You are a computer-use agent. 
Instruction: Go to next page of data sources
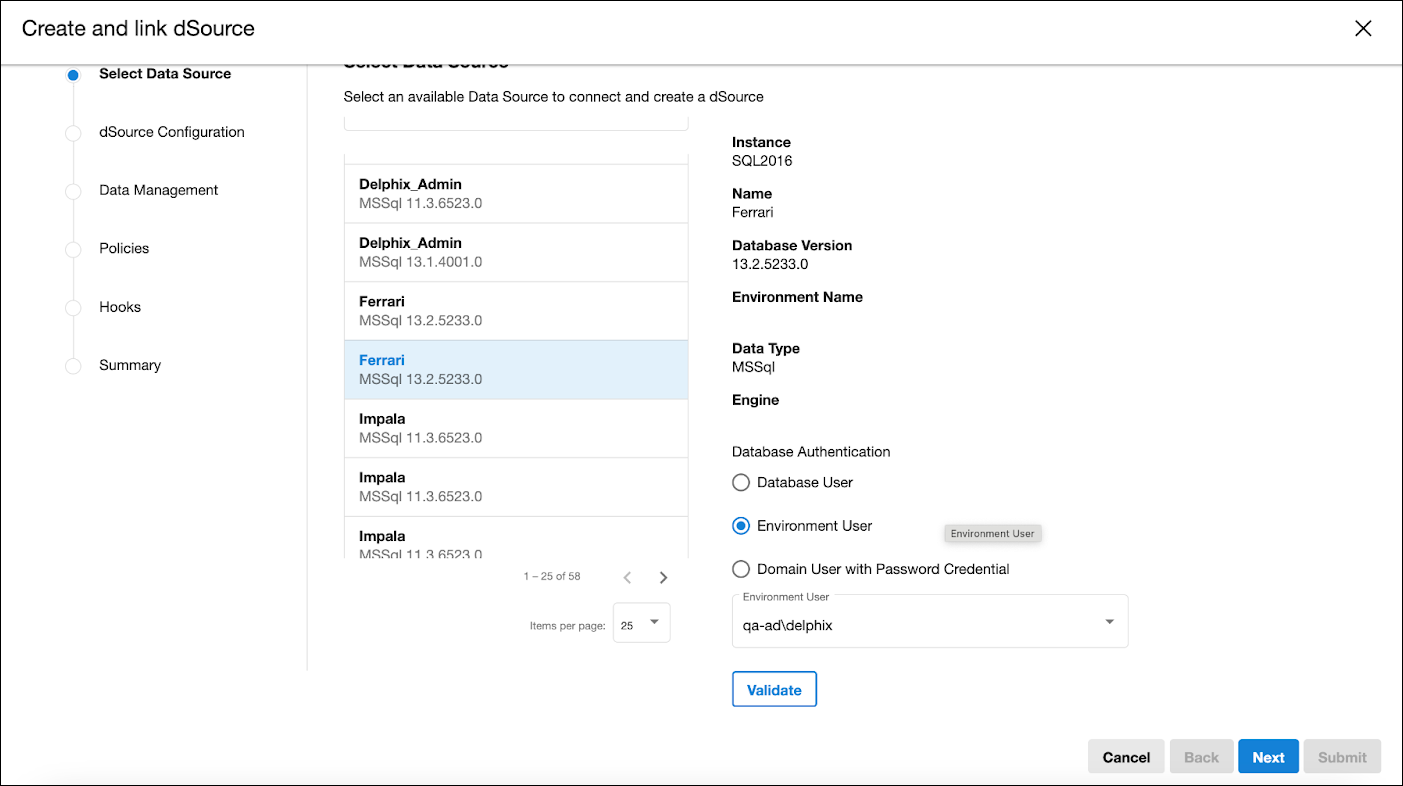(x=663, y=577)
